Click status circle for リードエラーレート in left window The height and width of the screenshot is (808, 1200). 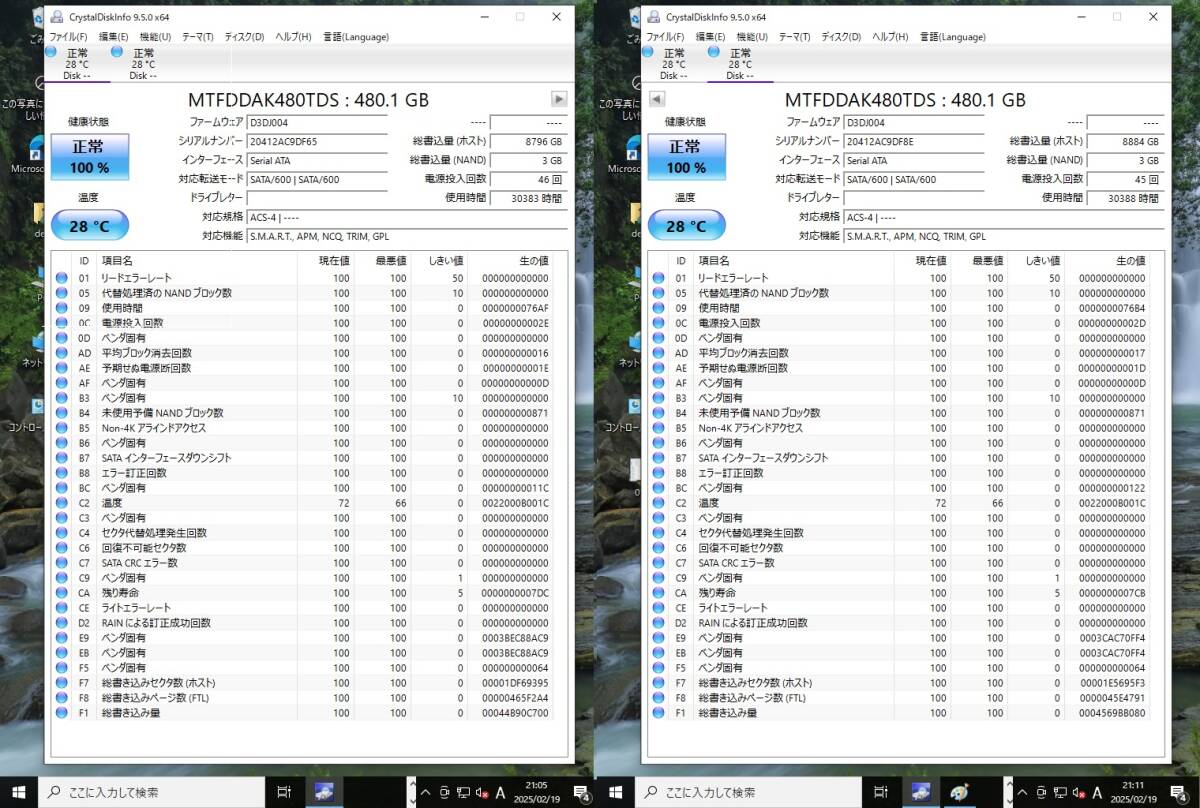click(x=61, y=278)
